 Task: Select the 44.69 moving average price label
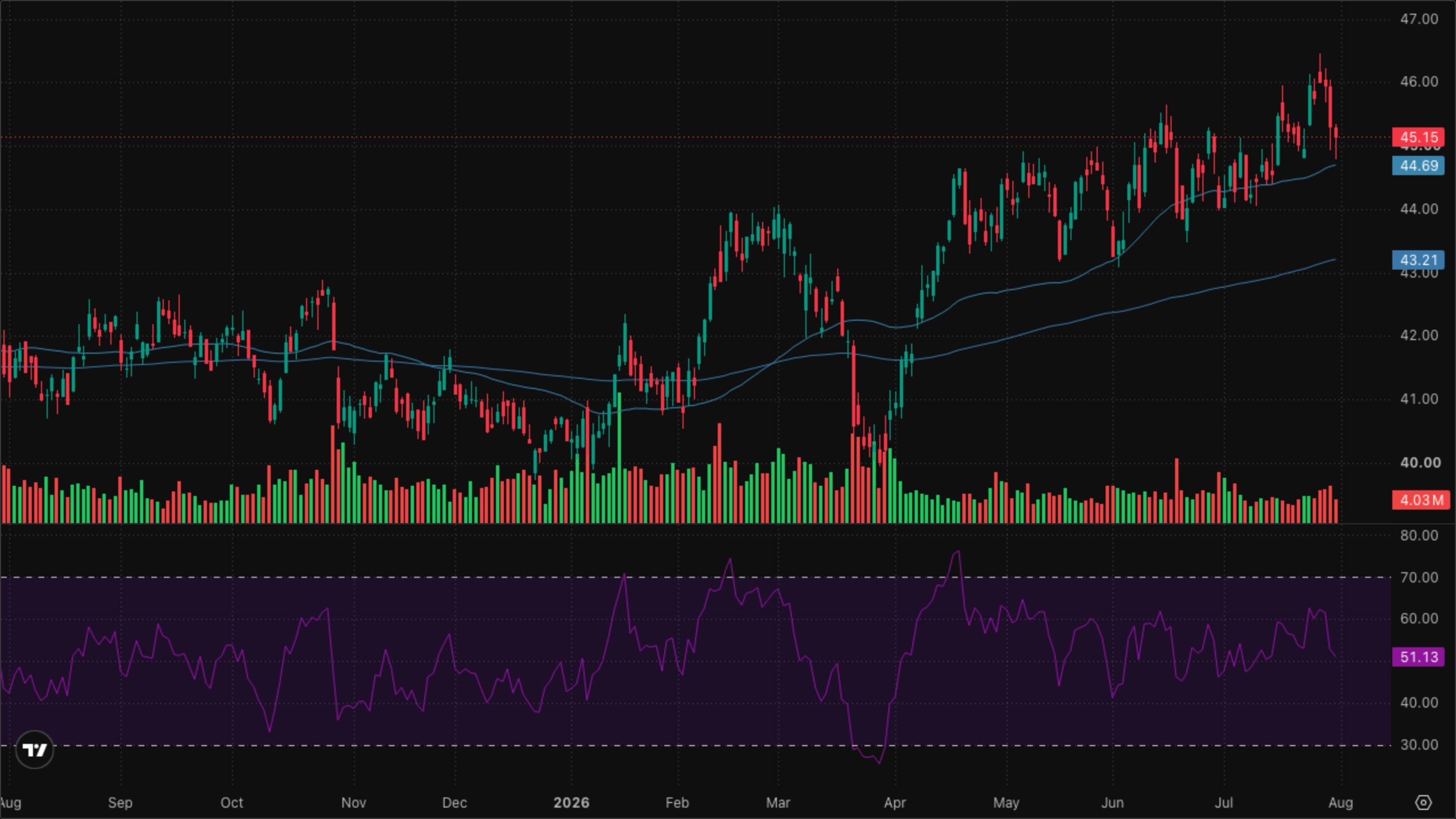[1418, 166]
